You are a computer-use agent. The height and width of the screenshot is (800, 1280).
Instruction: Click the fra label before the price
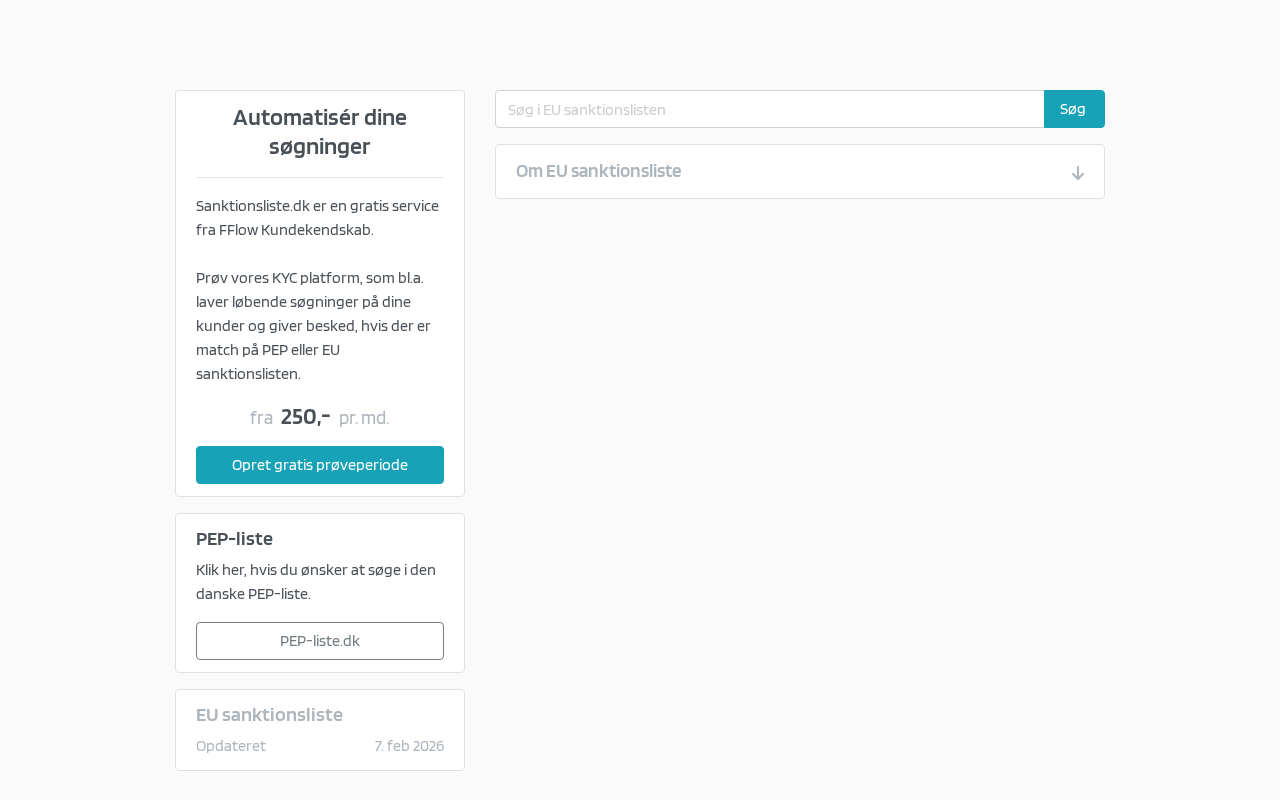click(261, 418)
